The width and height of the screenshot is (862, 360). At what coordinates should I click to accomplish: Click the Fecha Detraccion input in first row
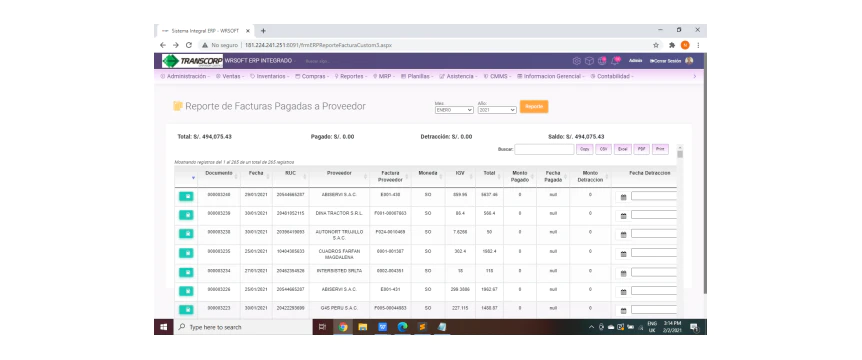pyautogui.click(x=654, y=196)
